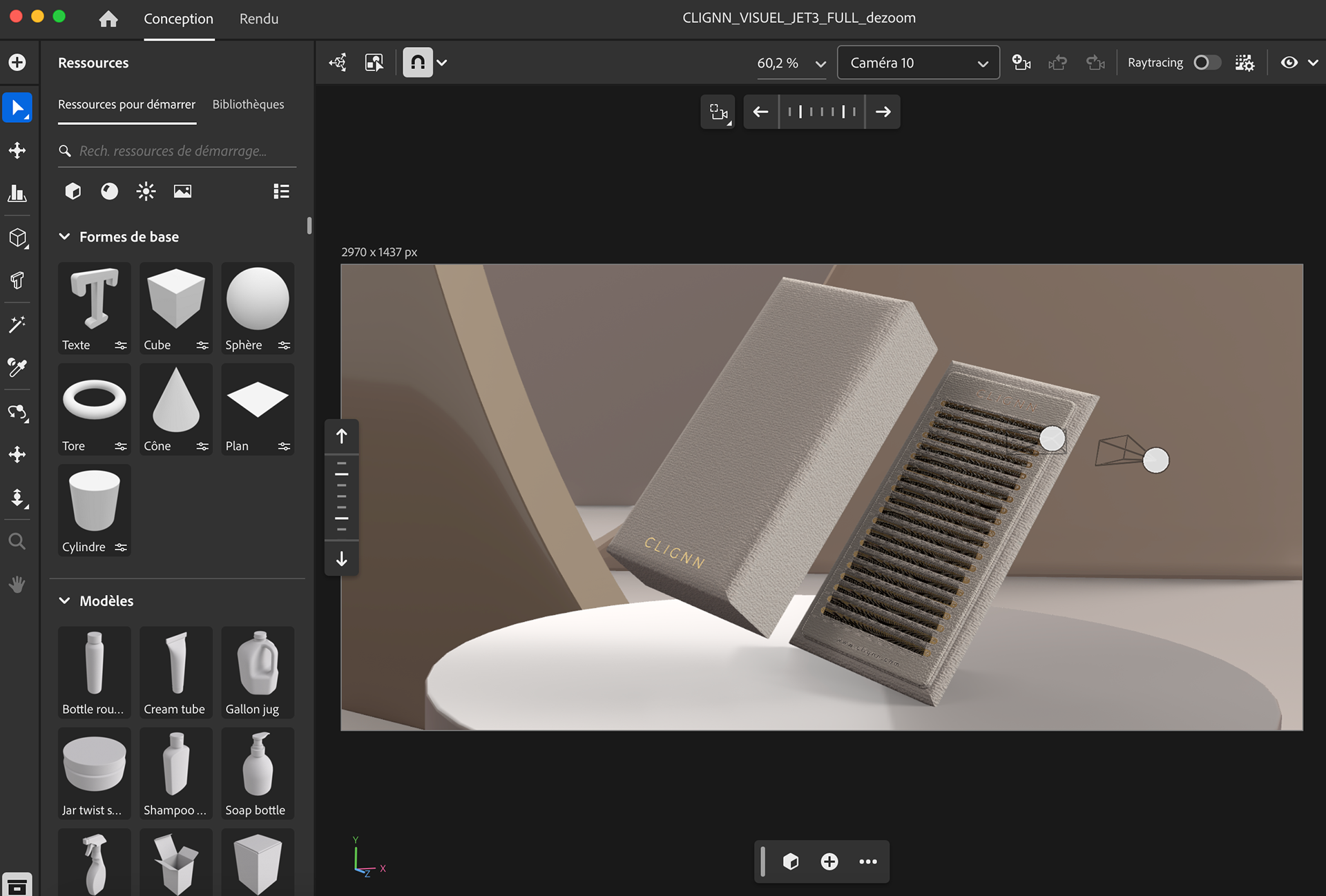The height and width of the screenshot is (896, 1326).
Task: Click the select-in-image icon in top toolbar
Action: point(374,63)
